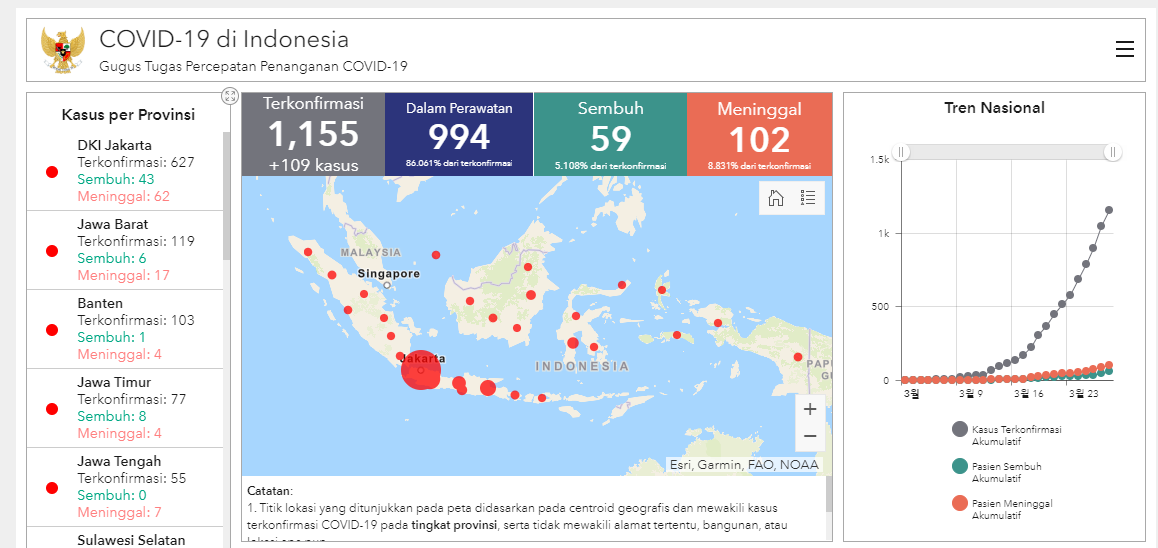Click 'Terkonfirmasi: 627' under DKI Jakarta
Image resolution: width=1158 pixels, height=548 pixels.
pos(136,162)
